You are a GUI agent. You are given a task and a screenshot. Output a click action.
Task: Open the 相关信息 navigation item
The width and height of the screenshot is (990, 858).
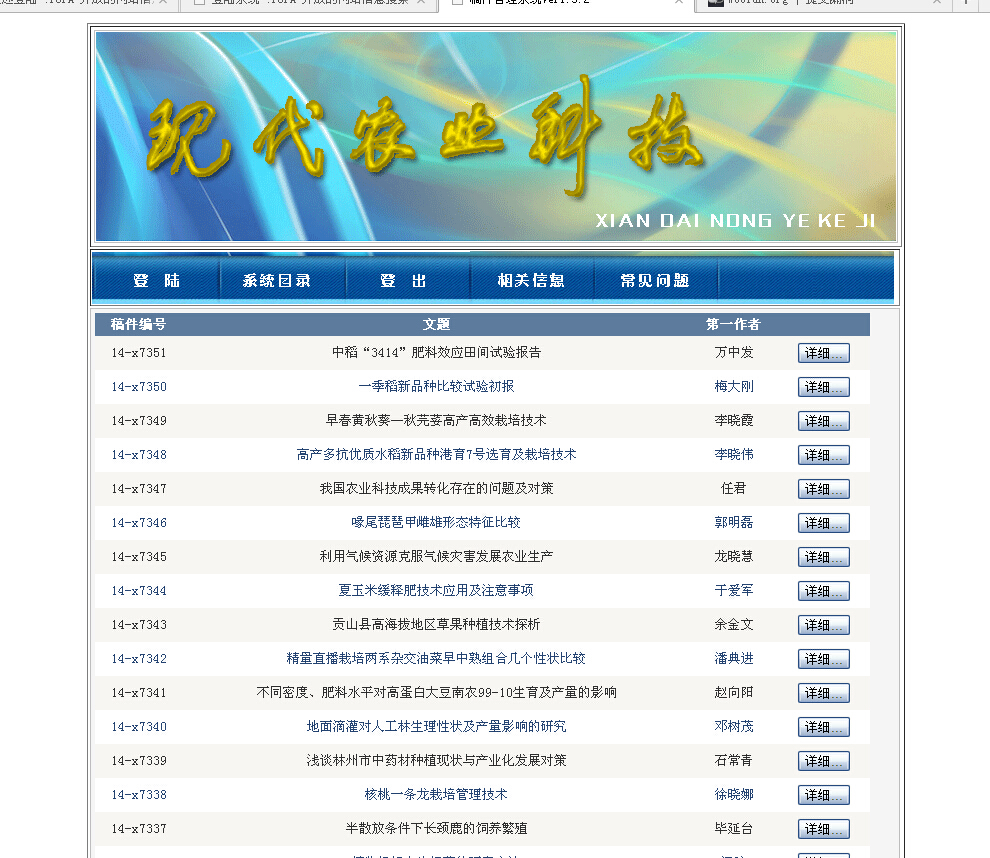(530, 280)
